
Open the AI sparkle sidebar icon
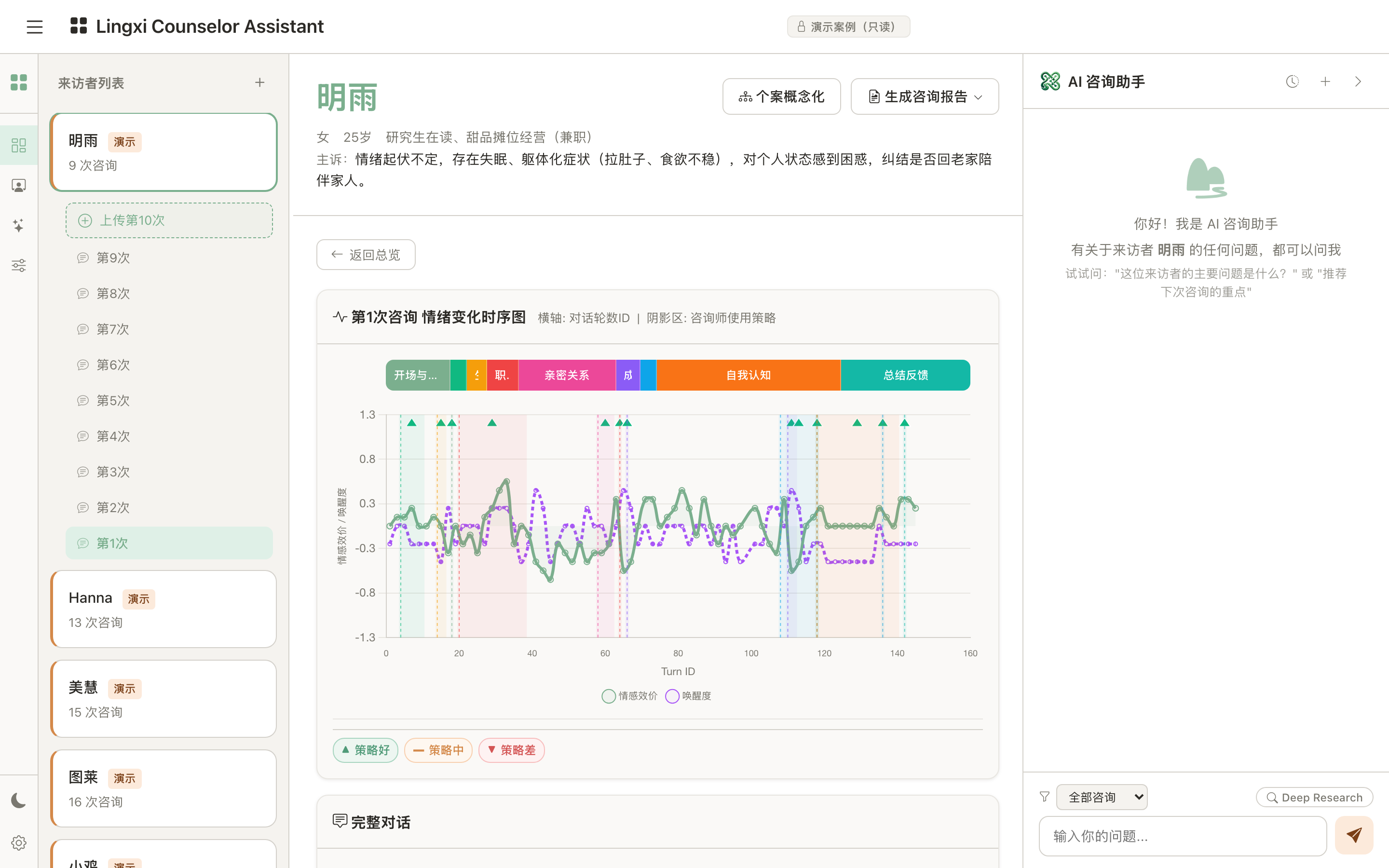[x=19, y=225]
